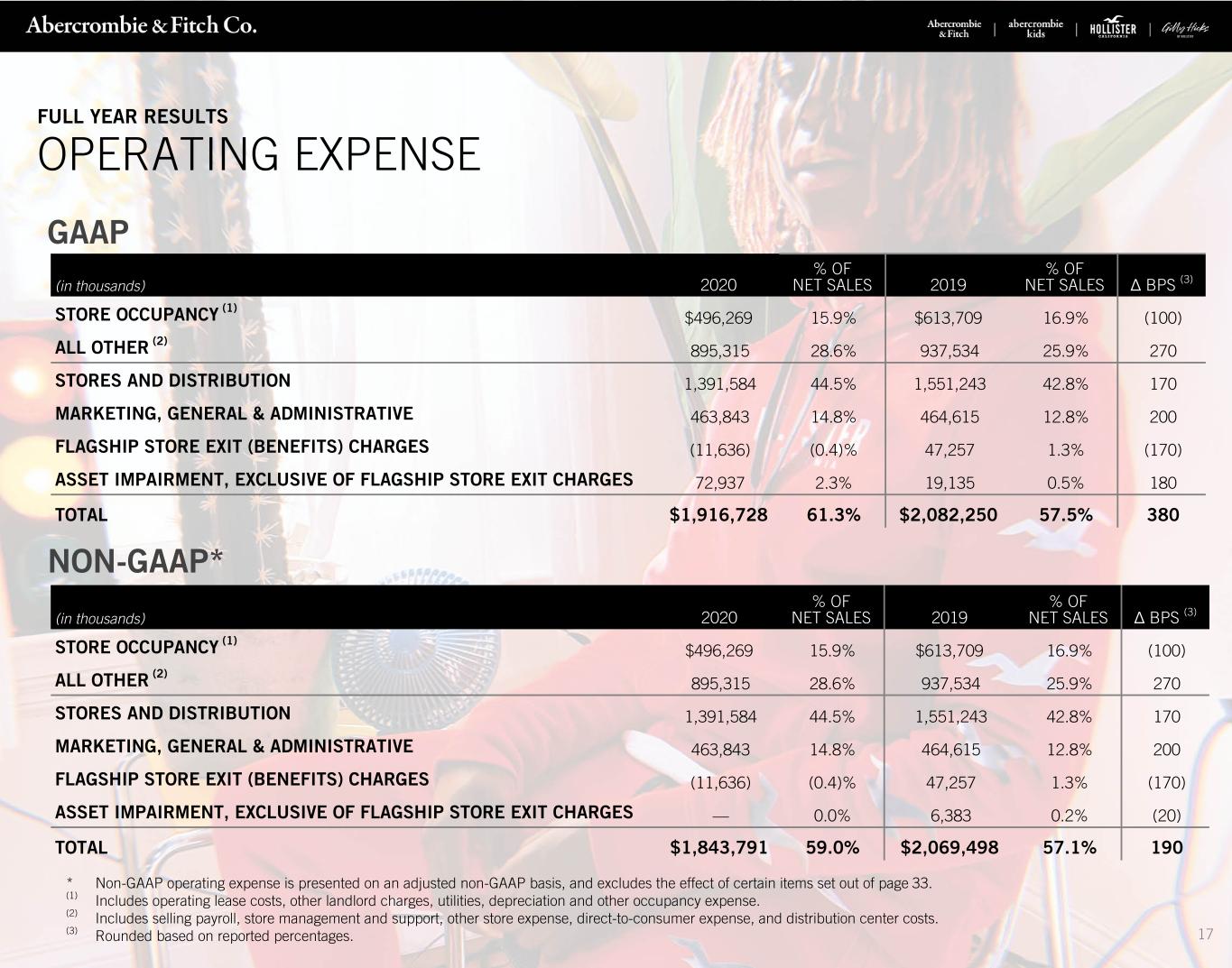Select "FLAGSHIP STORE EXIT" row label in GAAP table

[242, 447]
